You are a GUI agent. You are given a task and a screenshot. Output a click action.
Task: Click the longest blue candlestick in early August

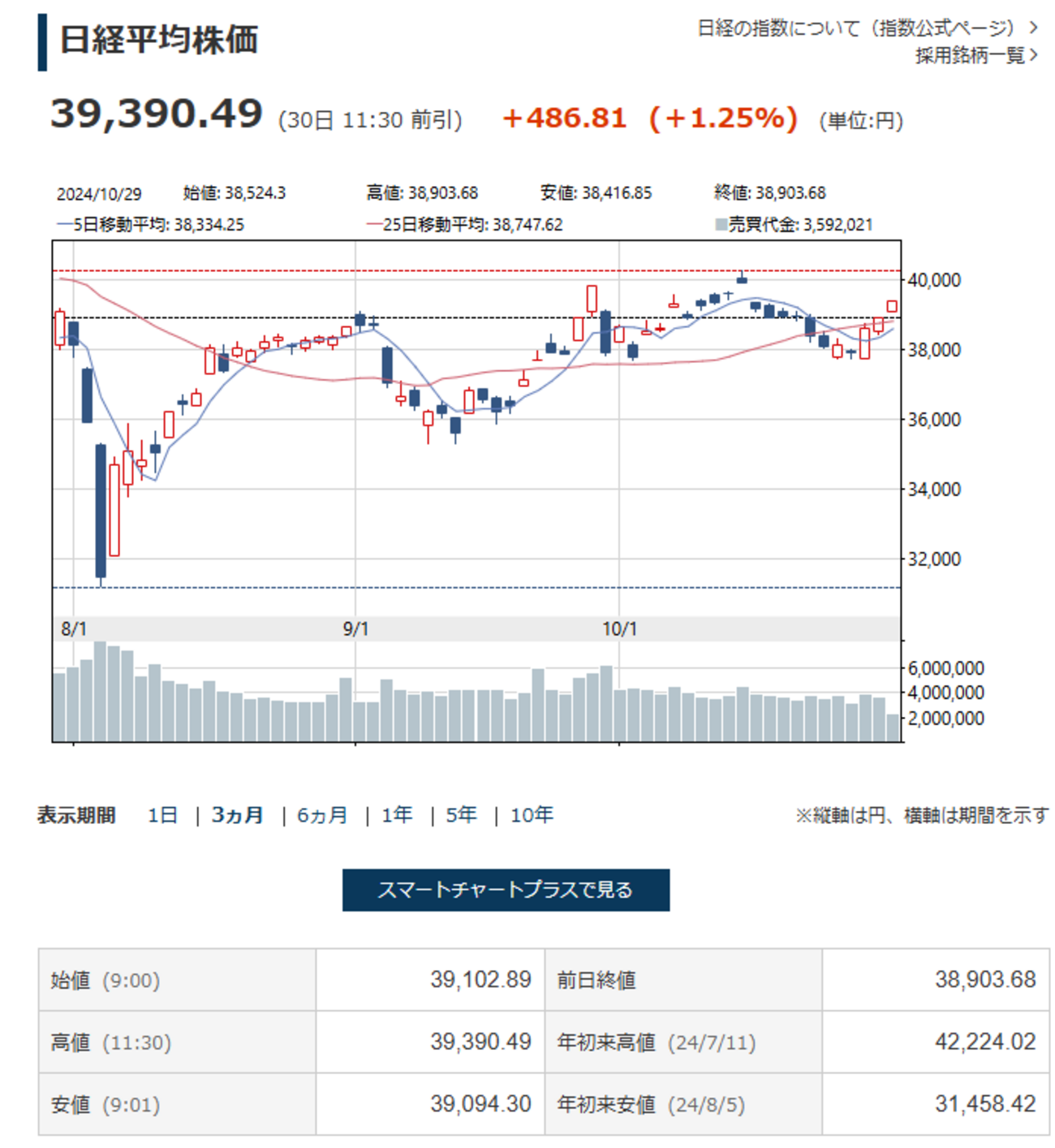[101, 510]
